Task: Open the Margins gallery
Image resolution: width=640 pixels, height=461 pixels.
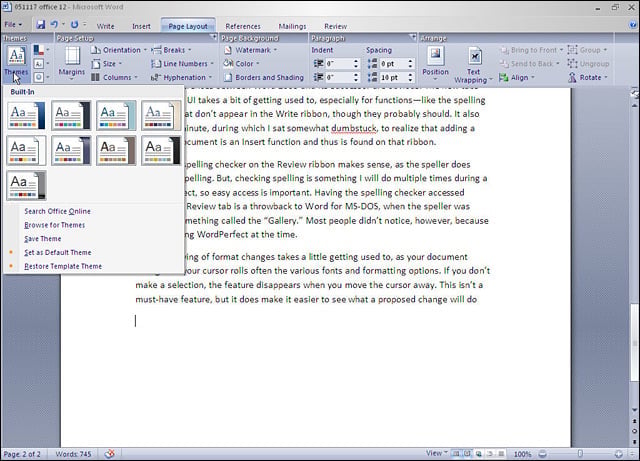Action: pyautogui.click(x=72, y=62)
